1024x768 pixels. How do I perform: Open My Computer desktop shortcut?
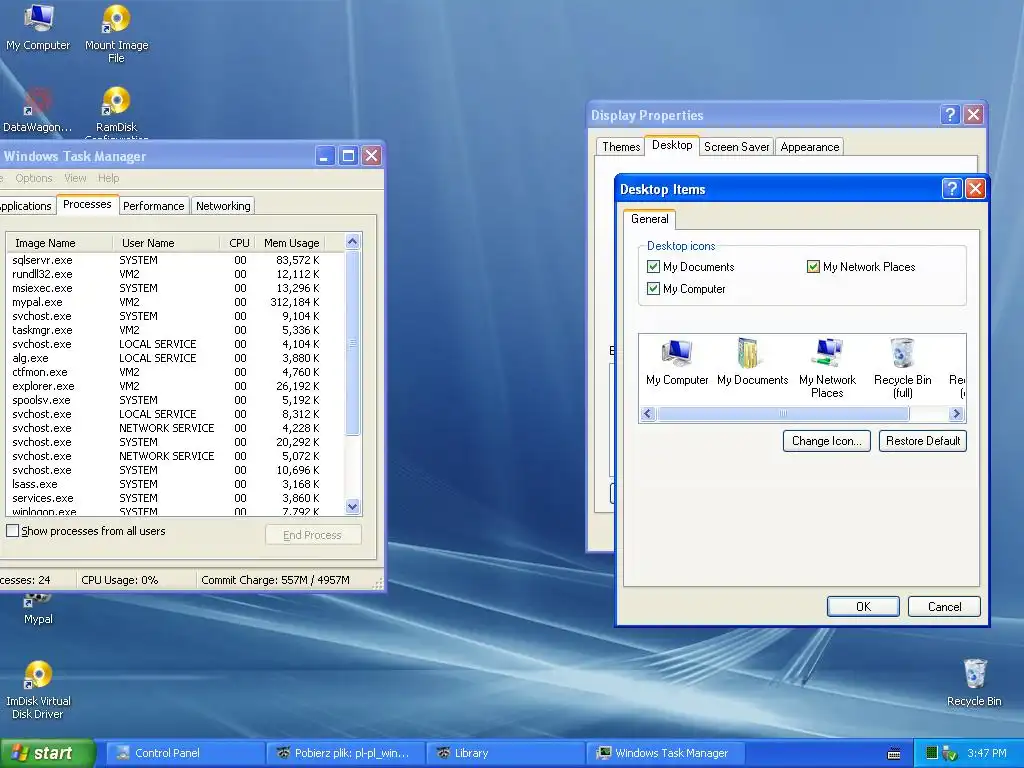point(38,27)
